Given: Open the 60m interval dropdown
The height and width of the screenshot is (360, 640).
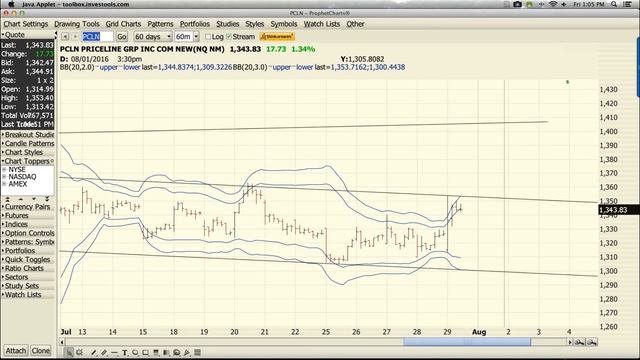Looking at the screenshot, I should pyautogui.click(x=187, y=37).
